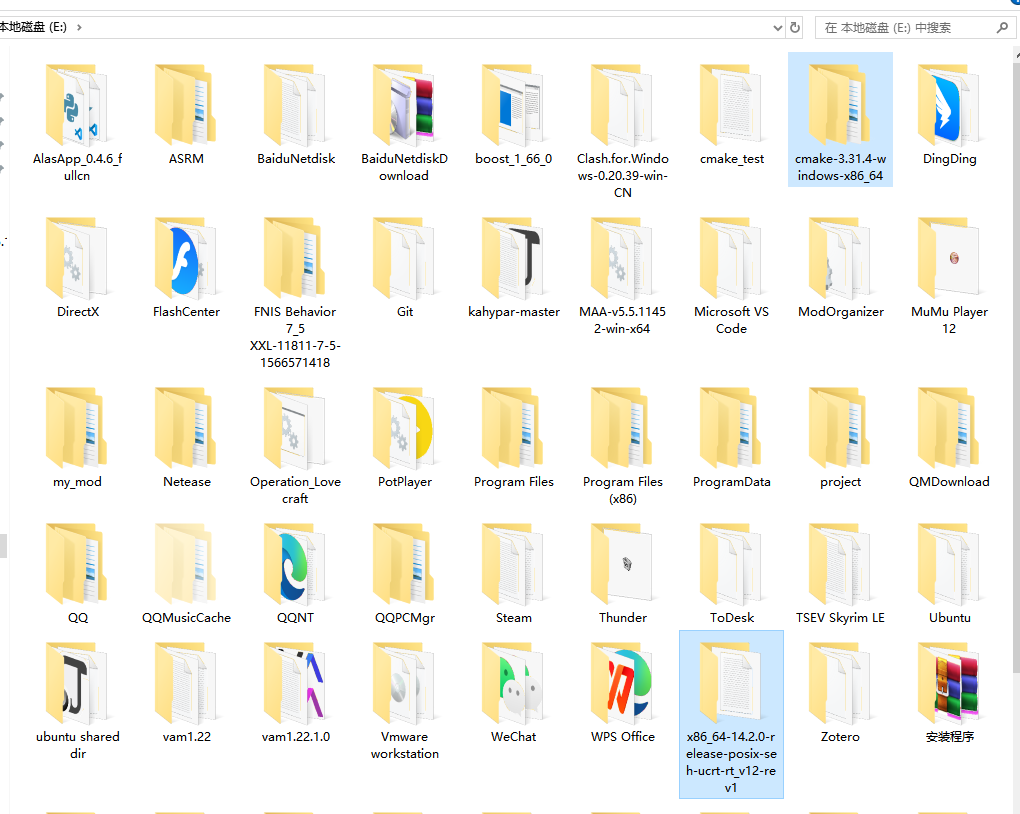Select the 安装程序 folder icon
Viewport: 1020px width, 814px height.
949,683
